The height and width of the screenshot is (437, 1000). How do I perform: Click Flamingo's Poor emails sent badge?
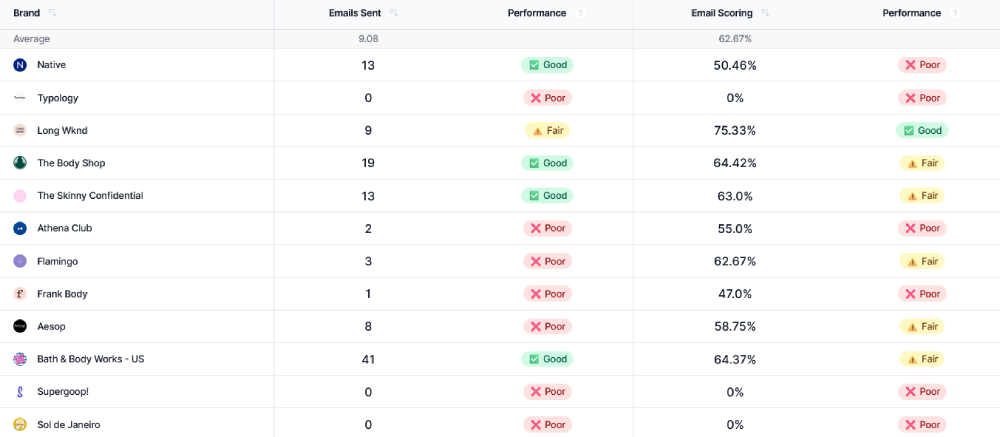tap(547, 261)
